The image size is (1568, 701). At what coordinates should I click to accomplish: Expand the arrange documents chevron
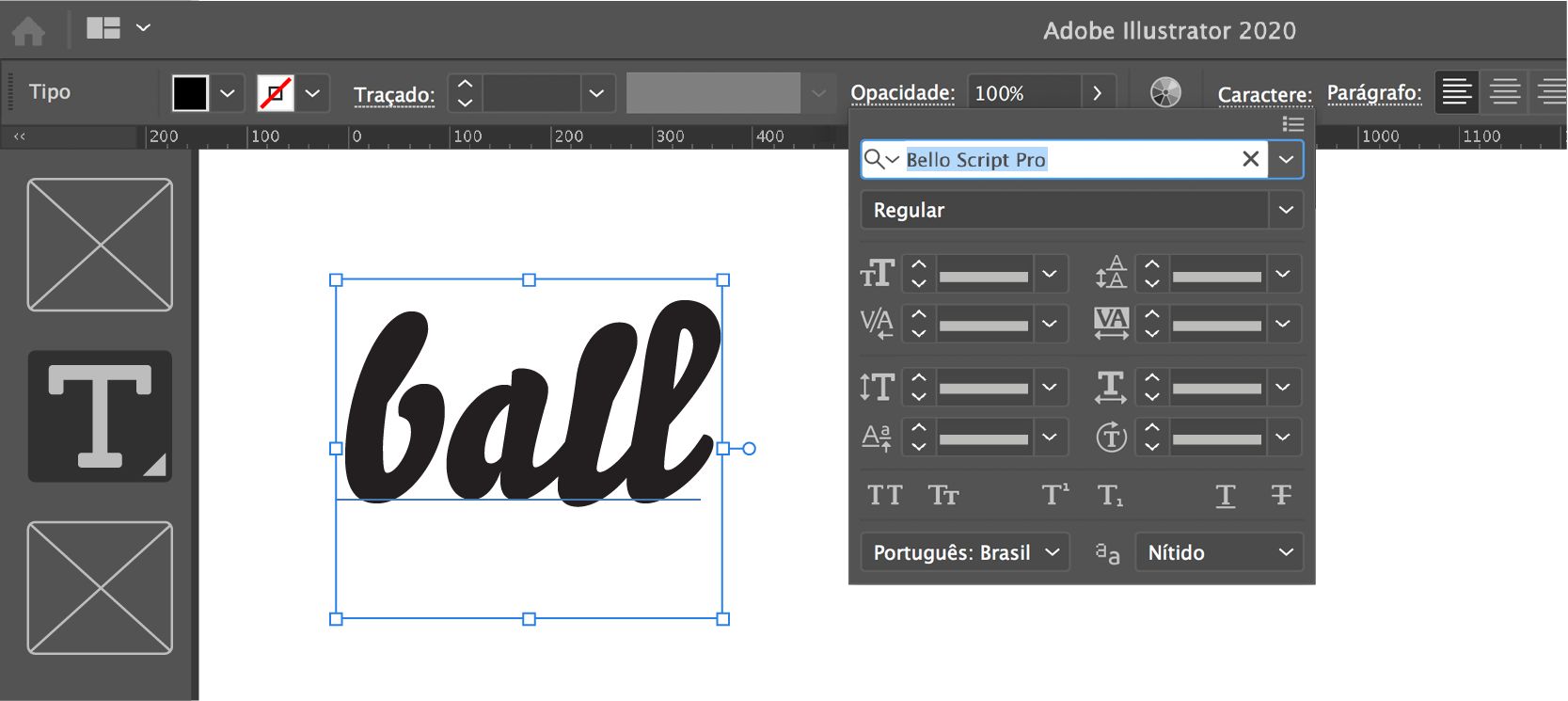[x=143, y=28]
